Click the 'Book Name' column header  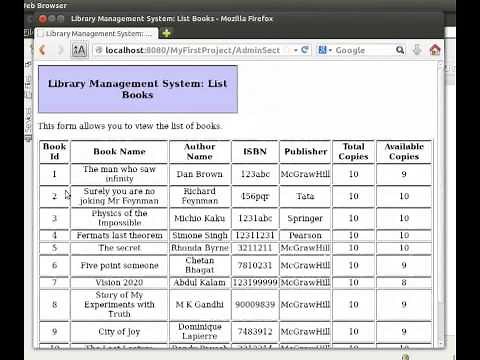(119, 152)
